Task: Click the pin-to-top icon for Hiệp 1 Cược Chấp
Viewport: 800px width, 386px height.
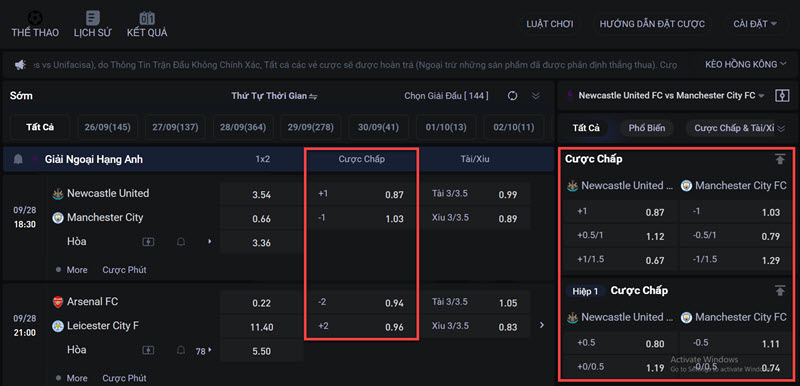Action: pyautogui.click(x=780, y=291)
